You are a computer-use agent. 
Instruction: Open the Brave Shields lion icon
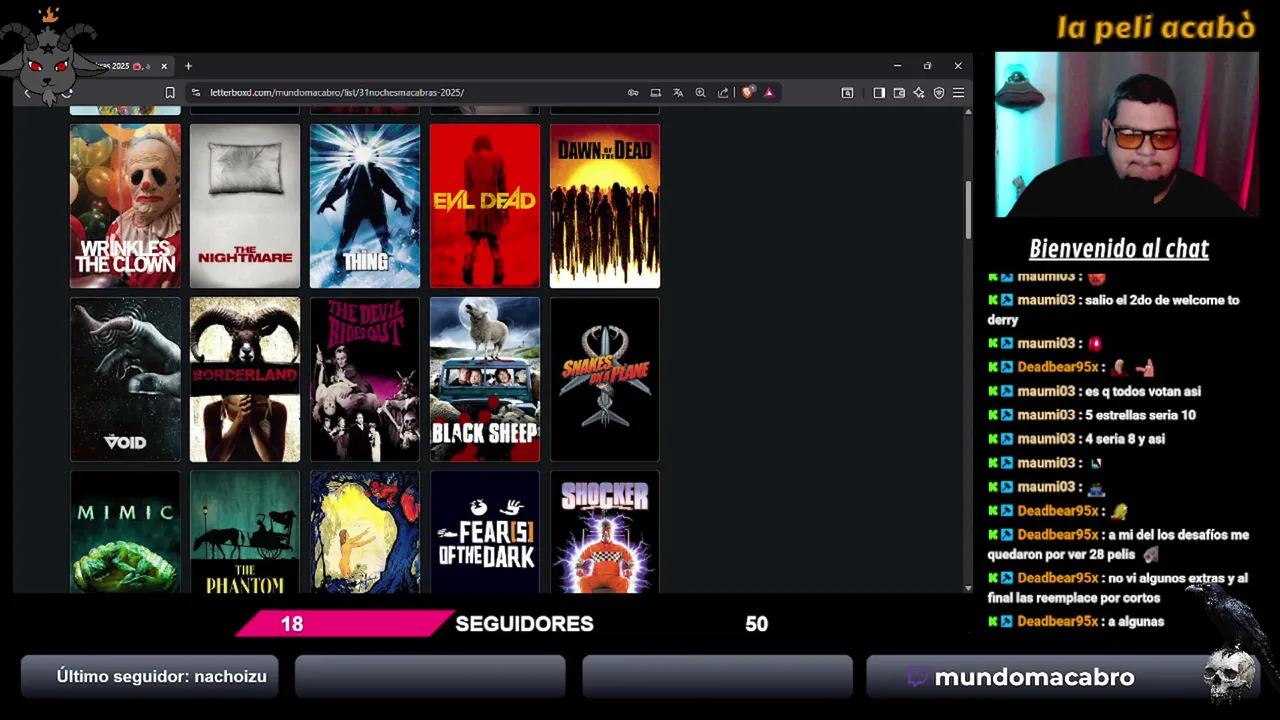coord(747,93)
